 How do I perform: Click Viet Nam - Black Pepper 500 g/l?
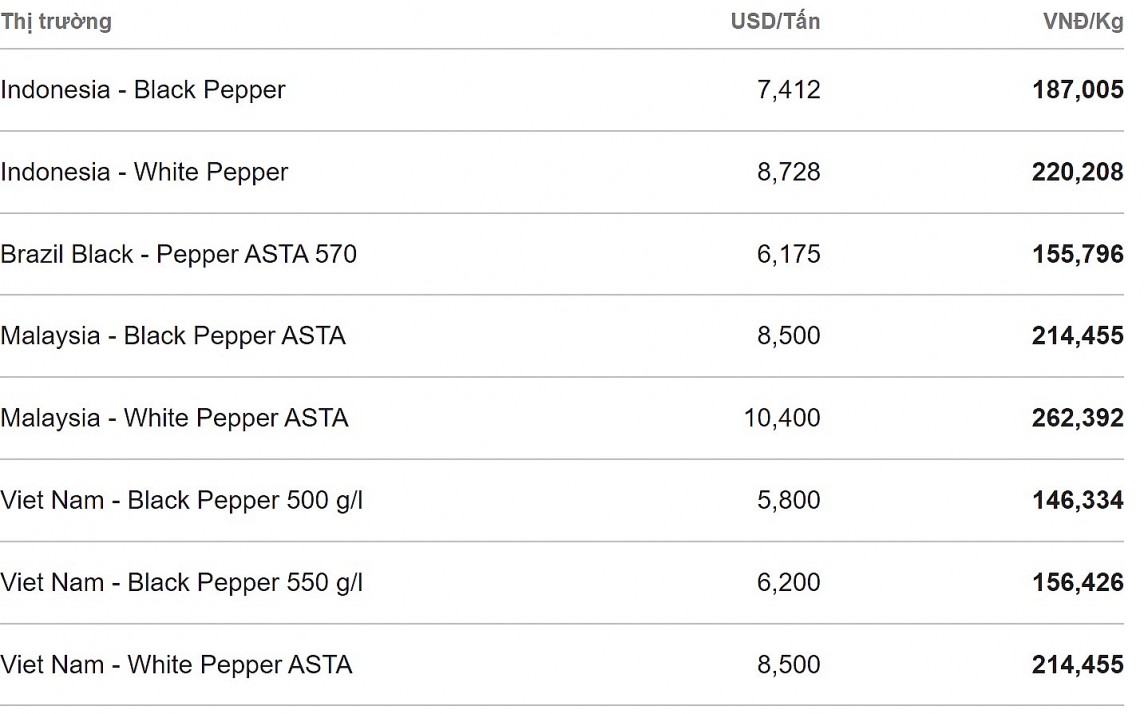click(x=181, y=500)
